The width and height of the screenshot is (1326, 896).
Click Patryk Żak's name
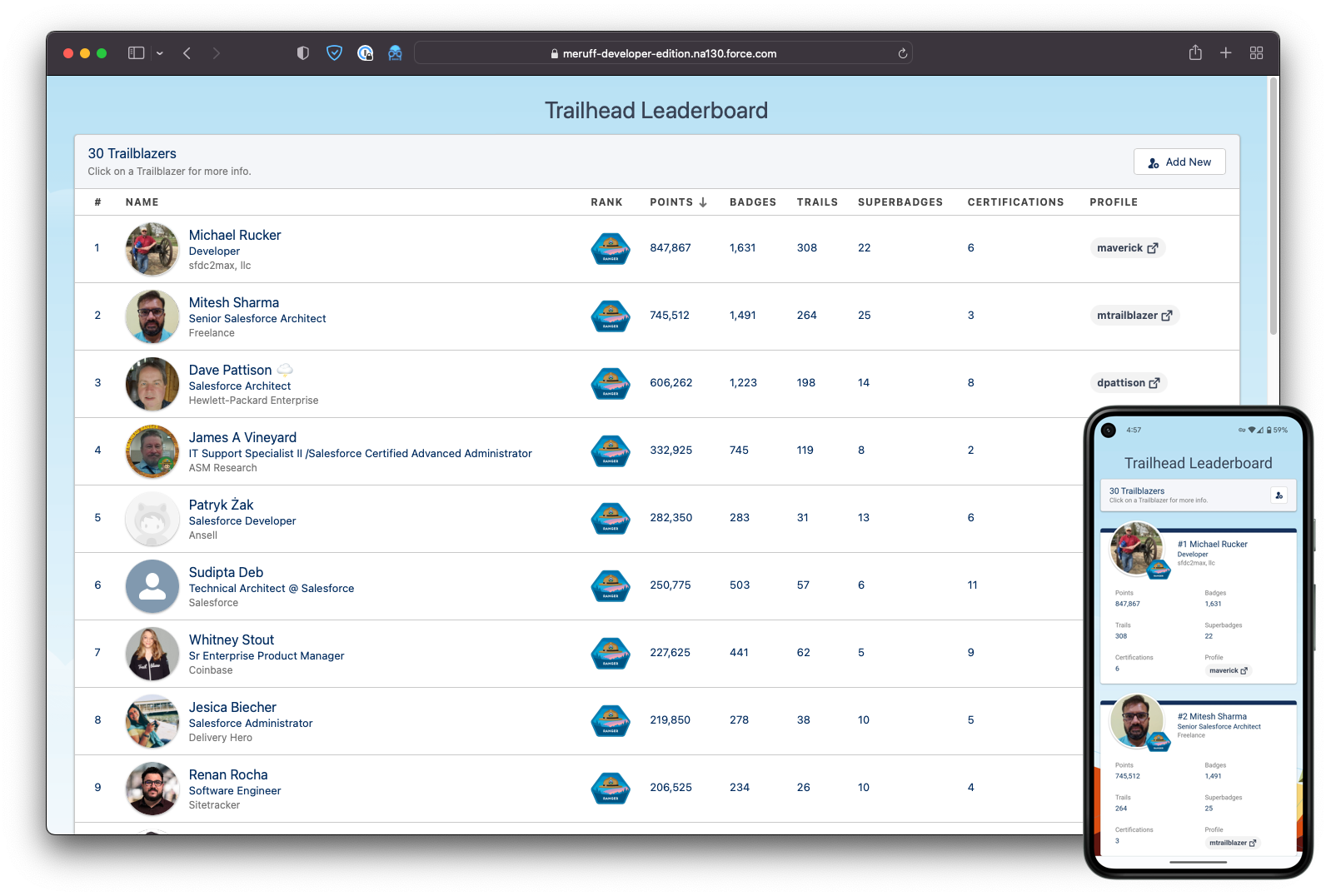pos(221,505)
